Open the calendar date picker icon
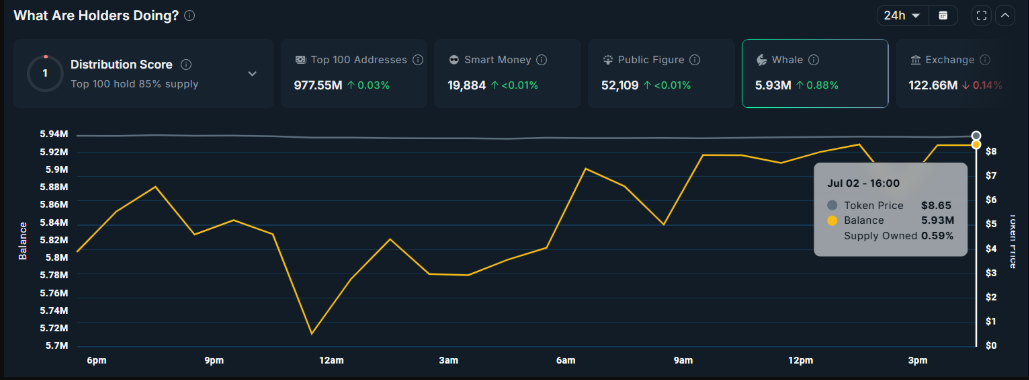 tap(943, 16)
